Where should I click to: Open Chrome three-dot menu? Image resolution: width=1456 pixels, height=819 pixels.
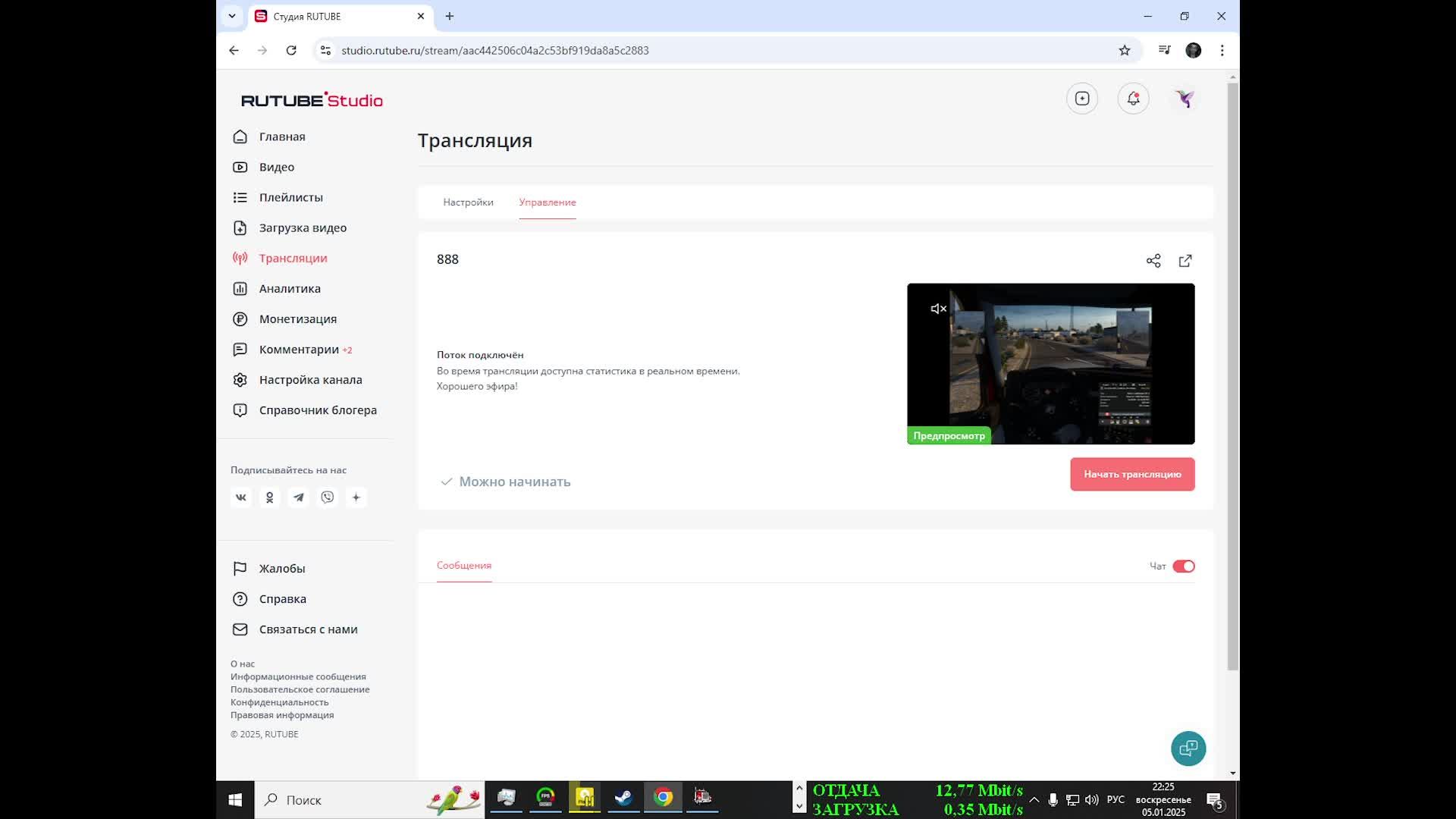click(1222, 50)
